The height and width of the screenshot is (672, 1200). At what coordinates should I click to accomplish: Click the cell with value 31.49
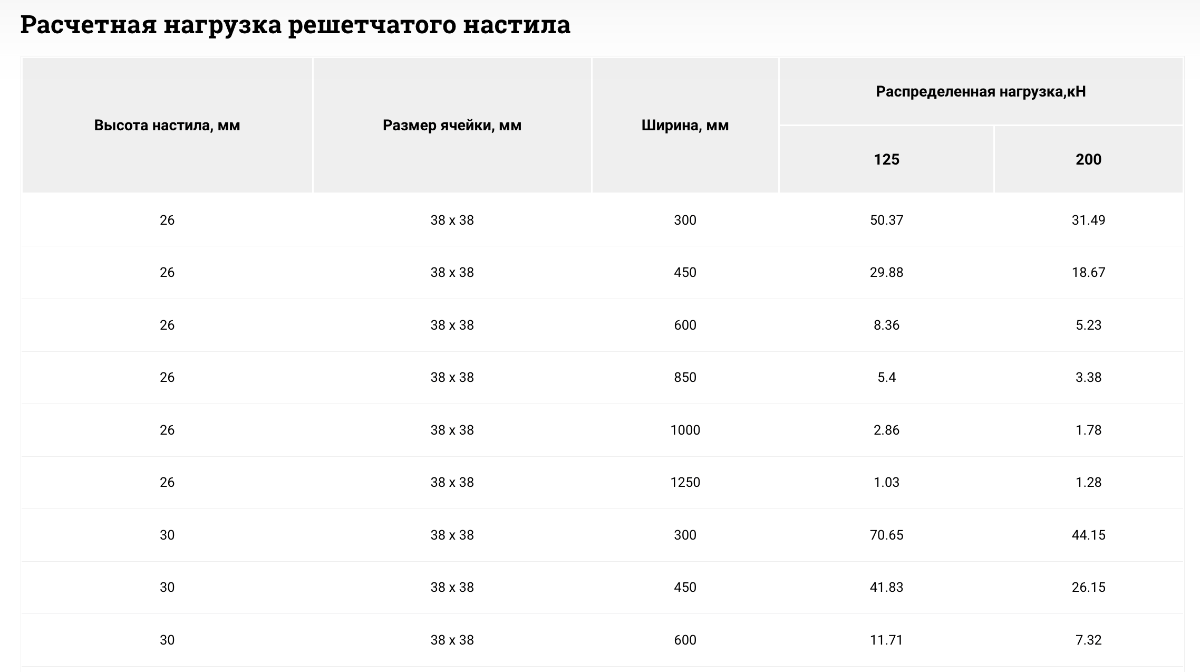[1088, 220]
